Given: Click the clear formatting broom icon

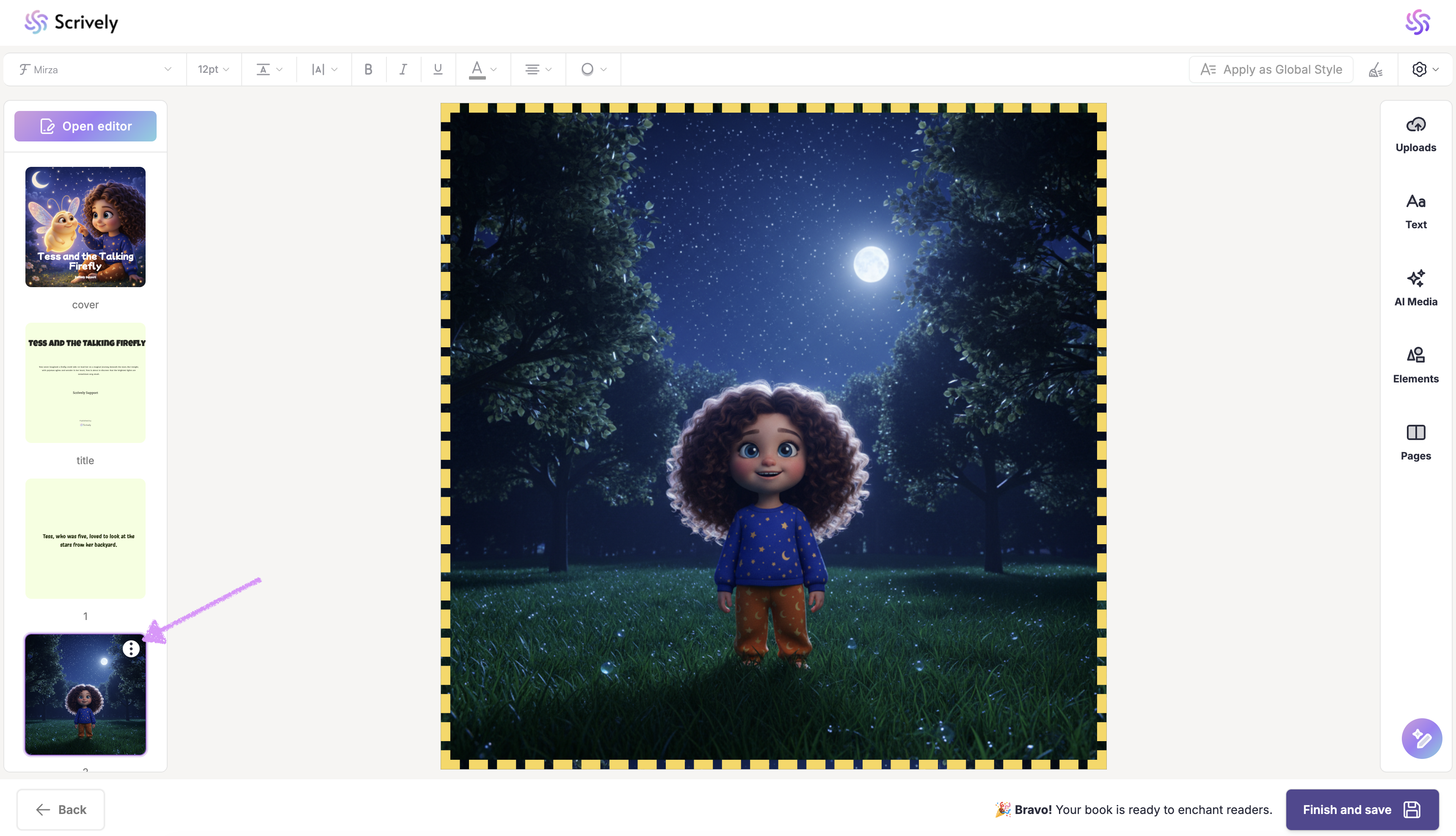Looking at the screenshot, I should coord(1375,70).
